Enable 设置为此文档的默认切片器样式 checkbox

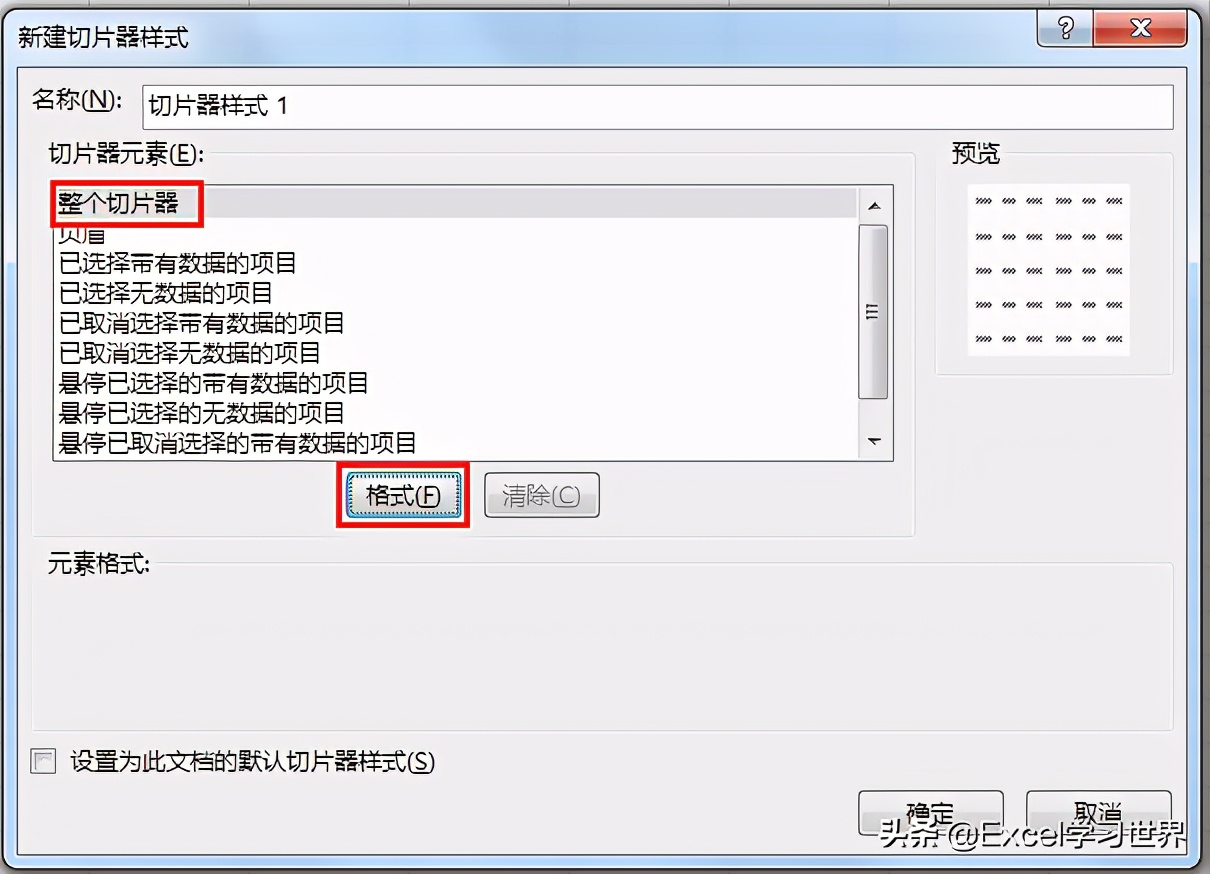point(43,762)
